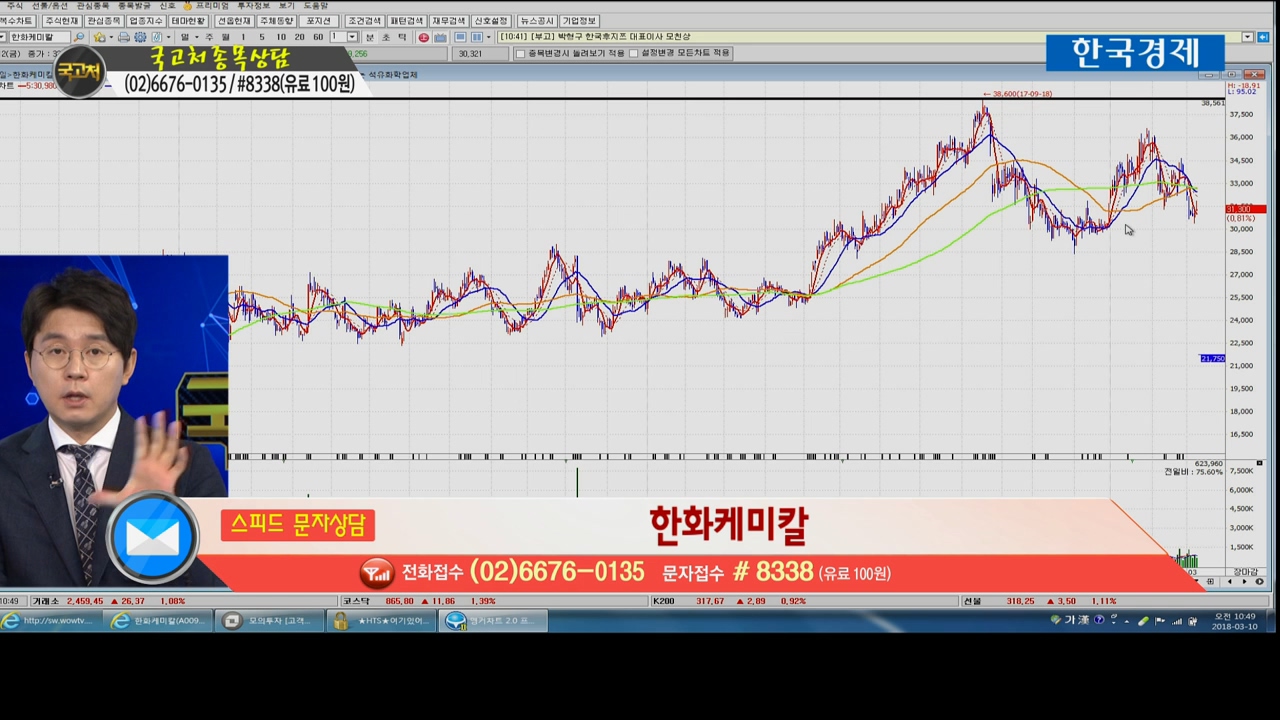Select the 주 (weekly) period button
The height and width of the screenshot is (720, 1280).
click(x=209, y=37)
